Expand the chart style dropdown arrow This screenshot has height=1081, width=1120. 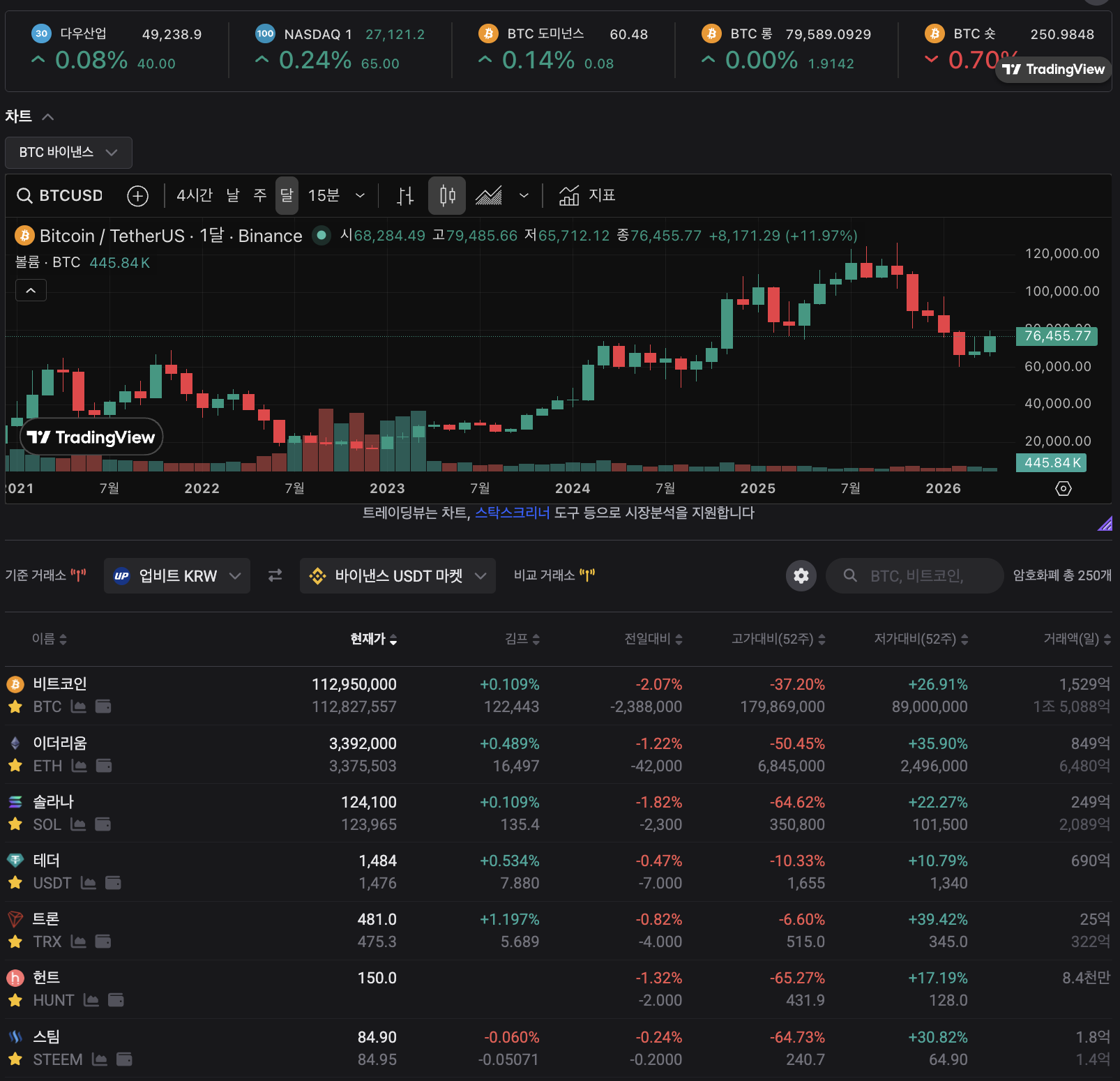[x=524, y=196]
